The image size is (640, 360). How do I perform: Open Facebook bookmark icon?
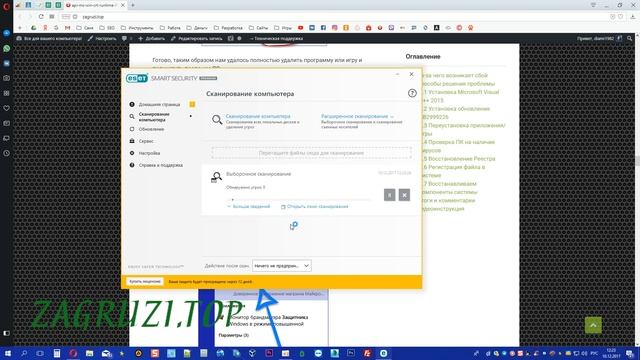tap(323, 28)
